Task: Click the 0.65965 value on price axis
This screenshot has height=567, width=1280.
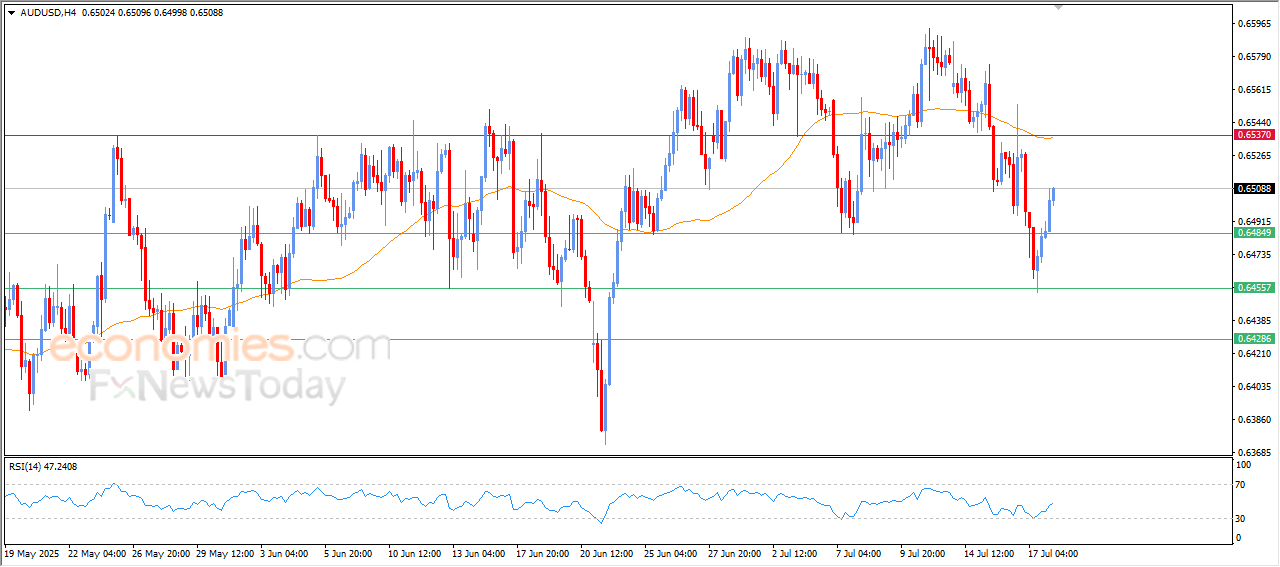Action: [x=1254, y=23]
